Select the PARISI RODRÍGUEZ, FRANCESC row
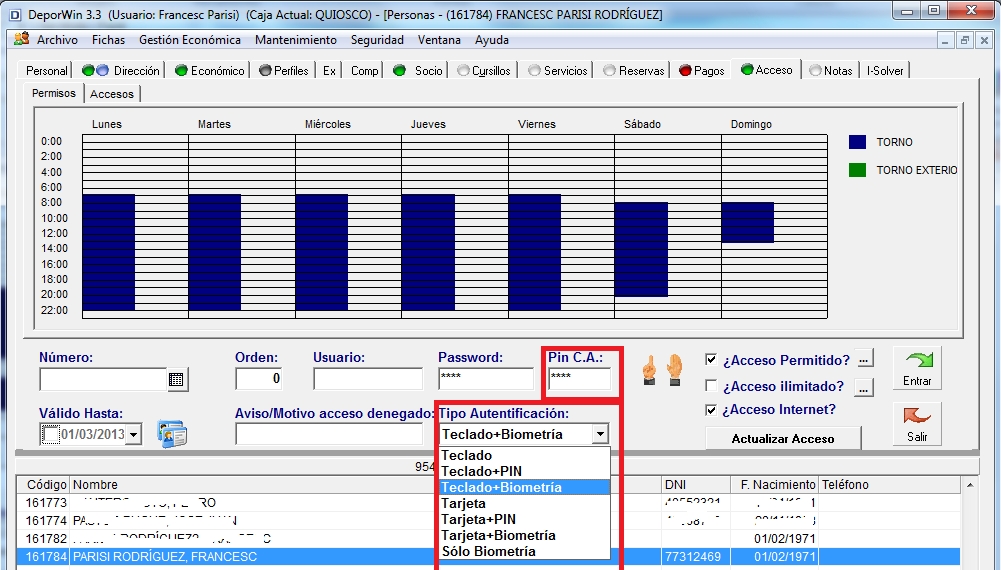Image resolution: width=1001 pixels, height=570 pixels. click(488, 557)
